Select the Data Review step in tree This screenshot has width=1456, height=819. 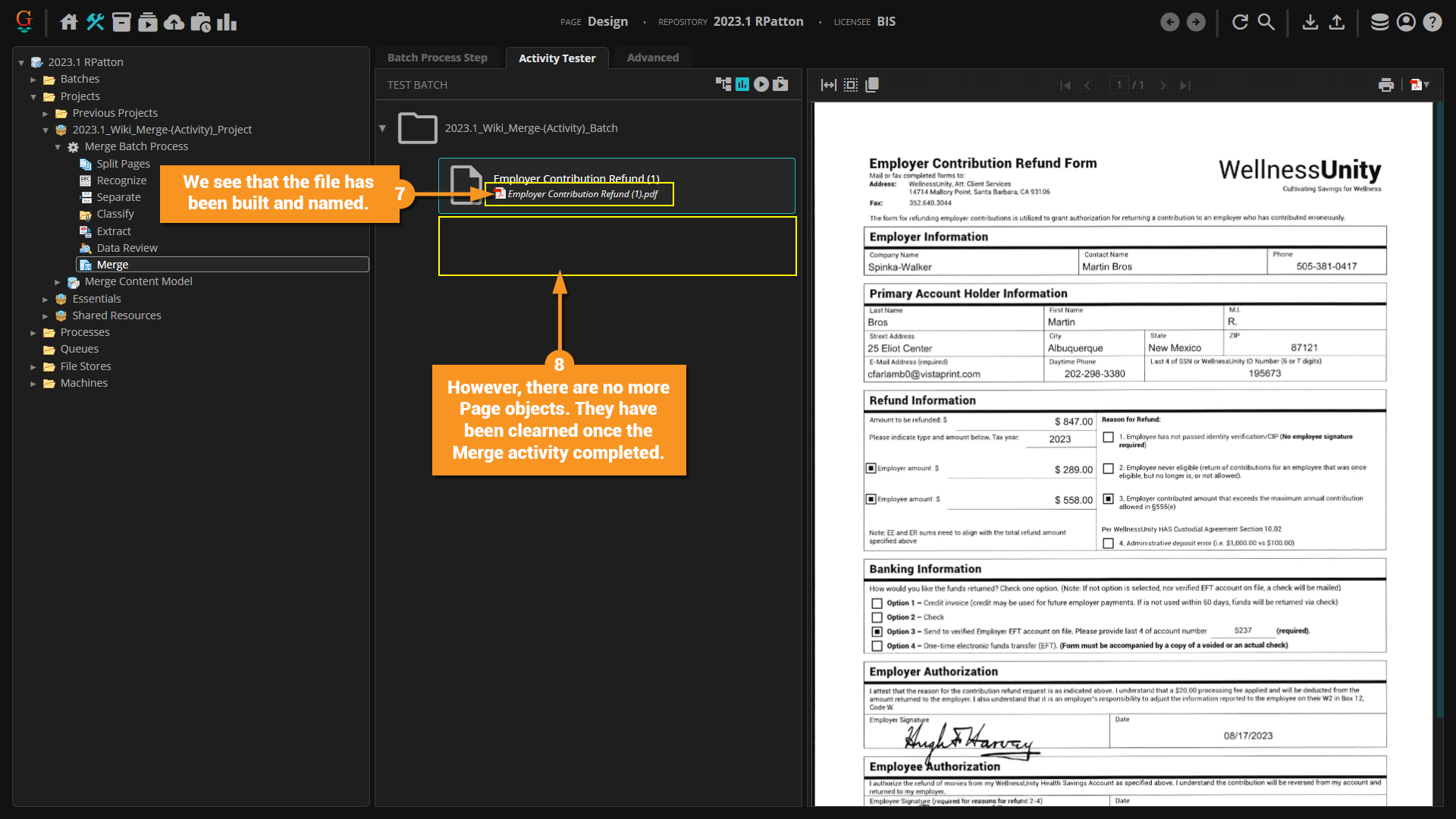[127, 248]
